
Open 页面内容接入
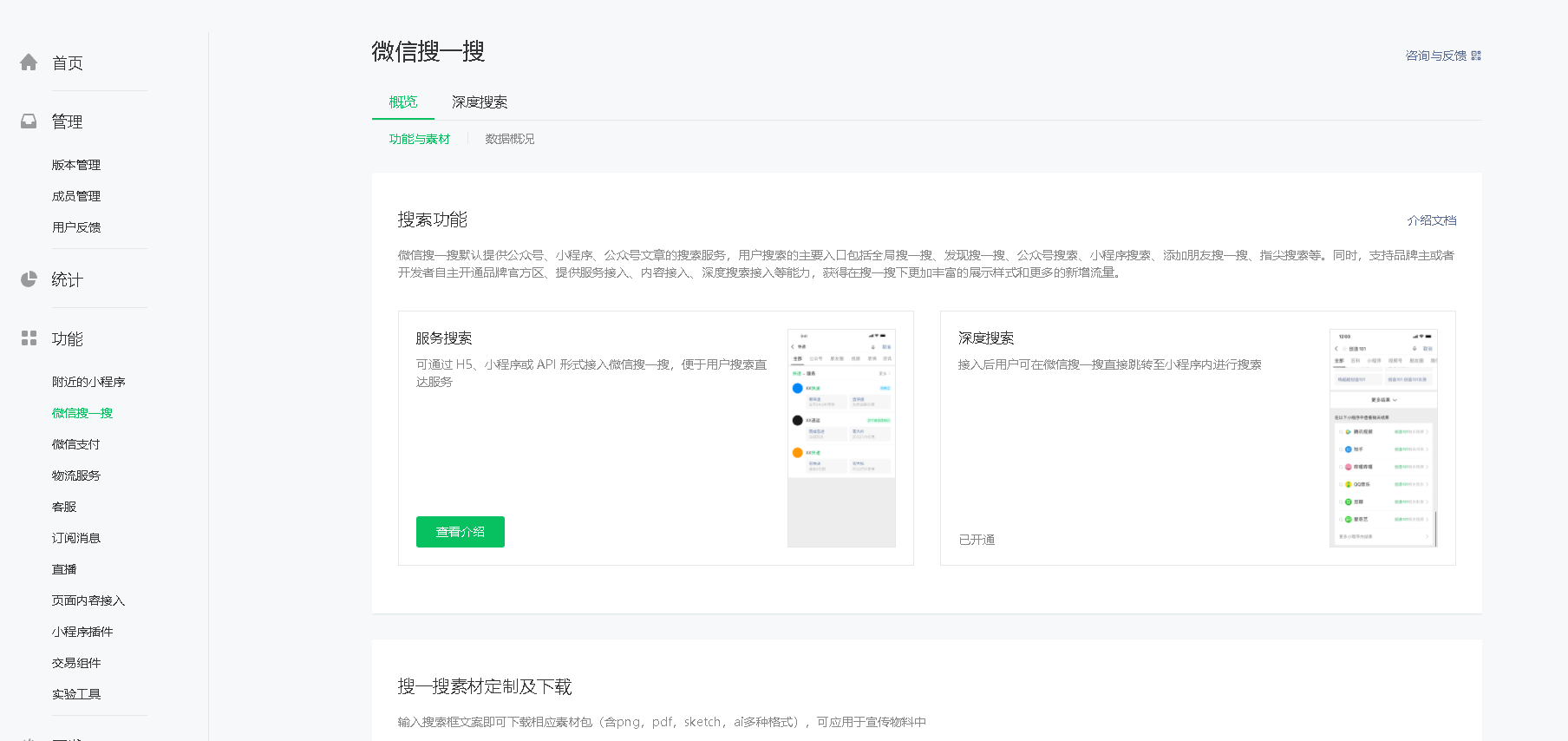pos(88,600)
